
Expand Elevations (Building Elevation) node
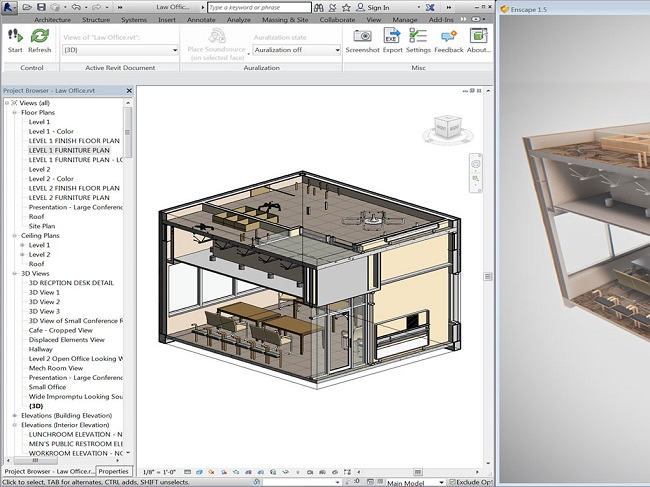(x=15, y=415)
